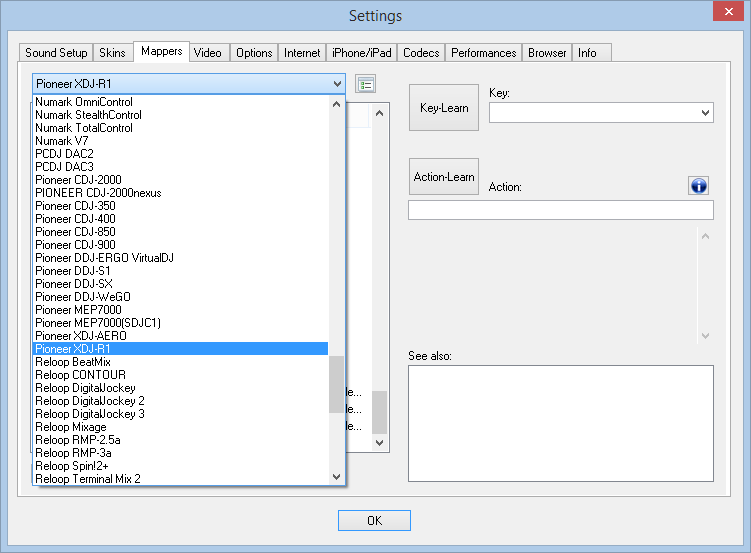Click the action description scroll-up arrow
The image size is (751, 553).
click(x=705, y=236)
